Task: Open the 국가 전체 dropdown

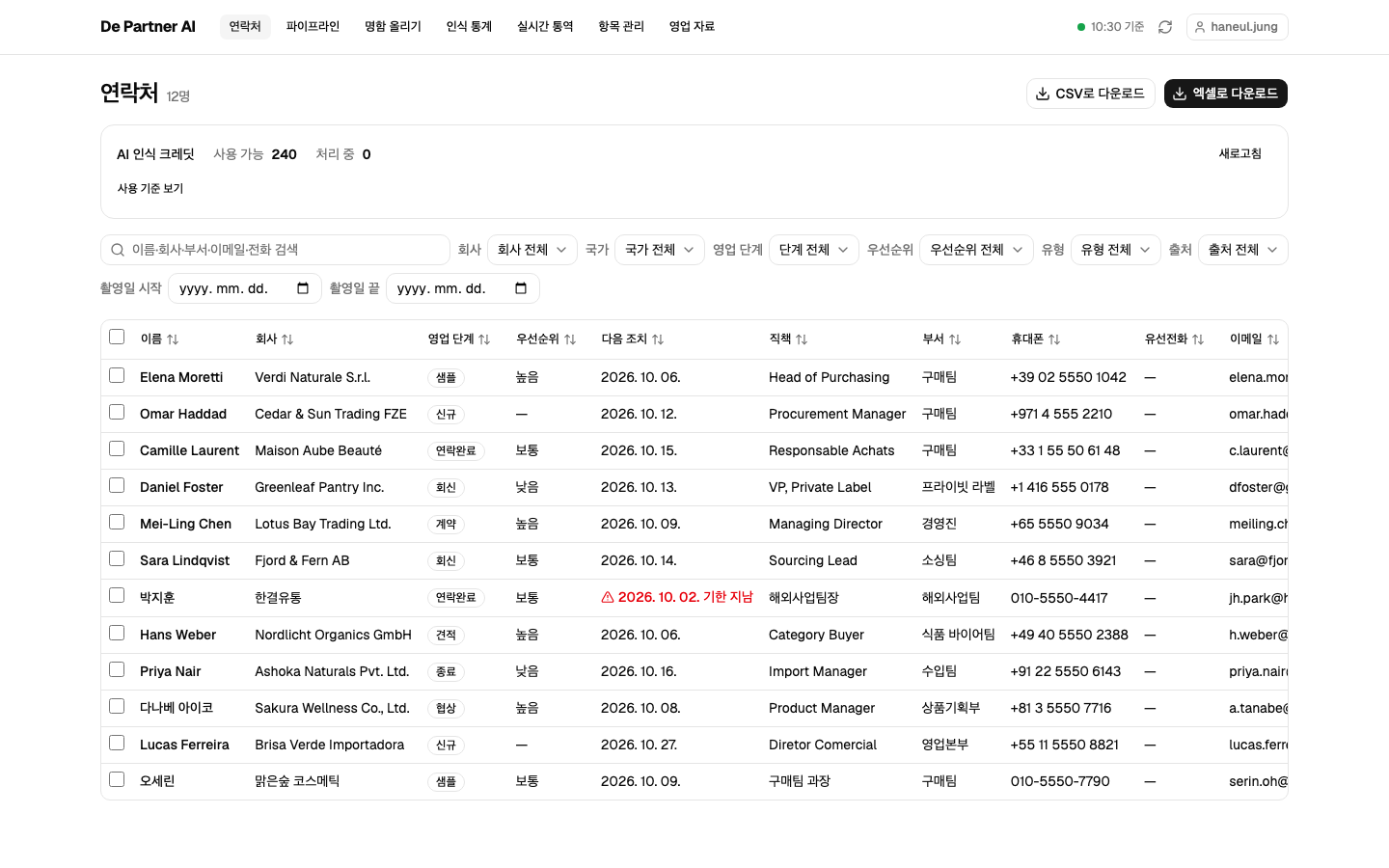Action: tap(660, 250)
